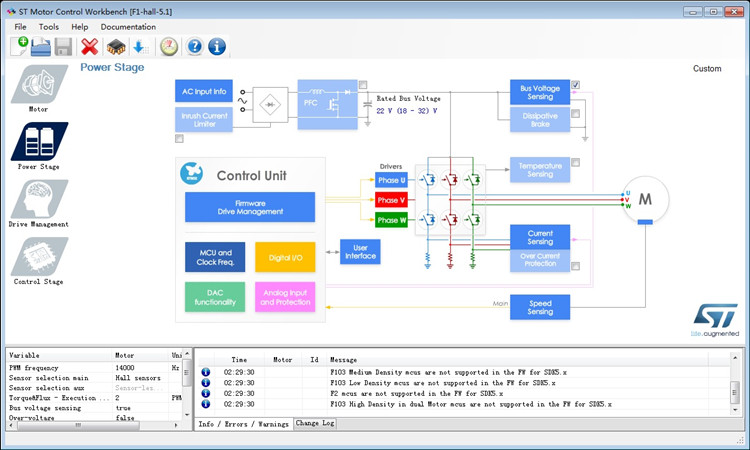Screen dimensions: 750x450
Task: Click info icon of F103 High Density message
Action: click(x=206, y=404)
